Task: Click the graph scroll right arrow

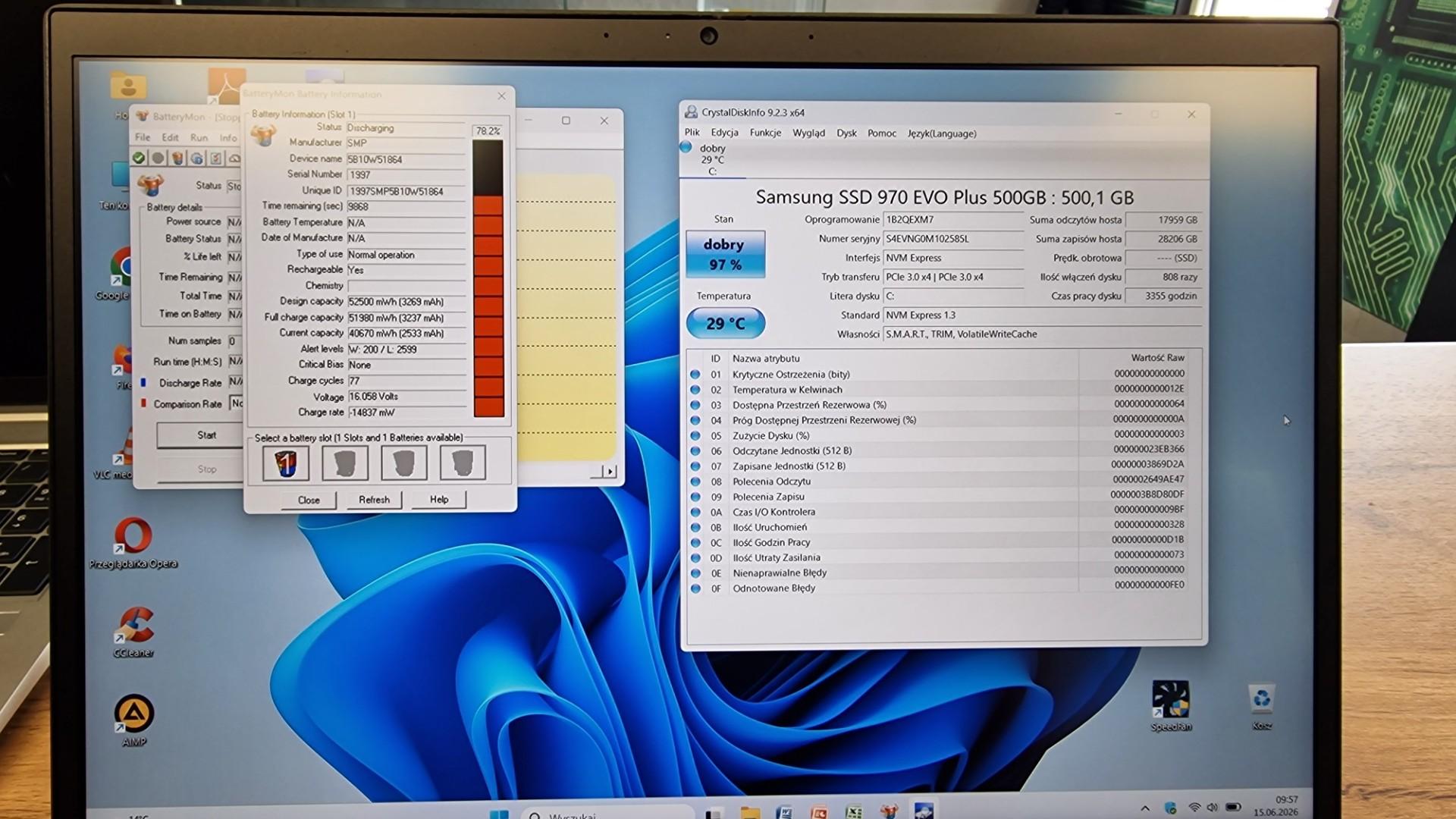Action: 610,471
